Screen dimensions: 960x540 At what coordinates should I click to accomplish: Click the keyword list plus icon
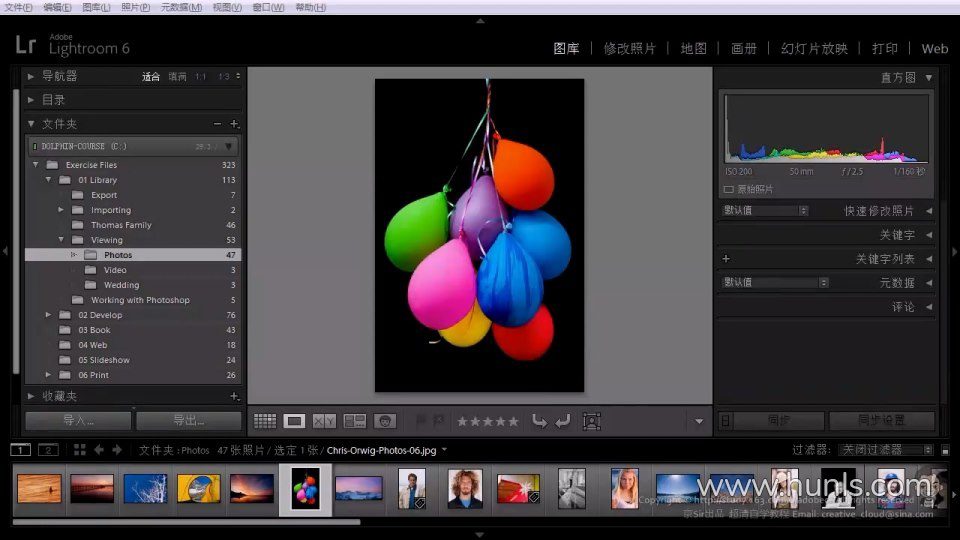point(726,259)
